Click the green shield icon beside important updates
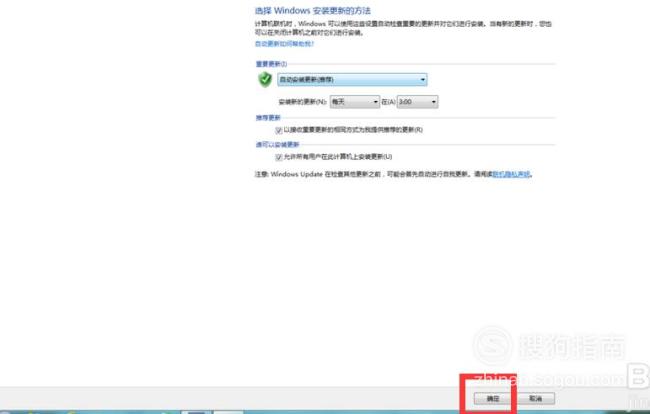Screen dimensions: 650x414 pyautogui.click(x=265, y=80)
